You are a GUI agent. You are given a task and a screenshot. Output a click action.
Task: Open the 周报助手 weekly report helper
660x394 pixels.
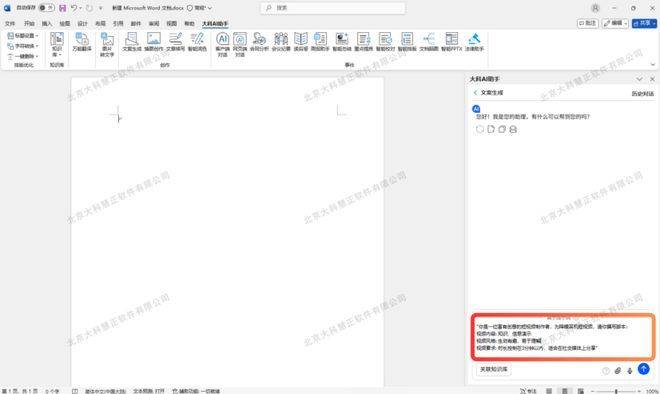tap(320, 42)
